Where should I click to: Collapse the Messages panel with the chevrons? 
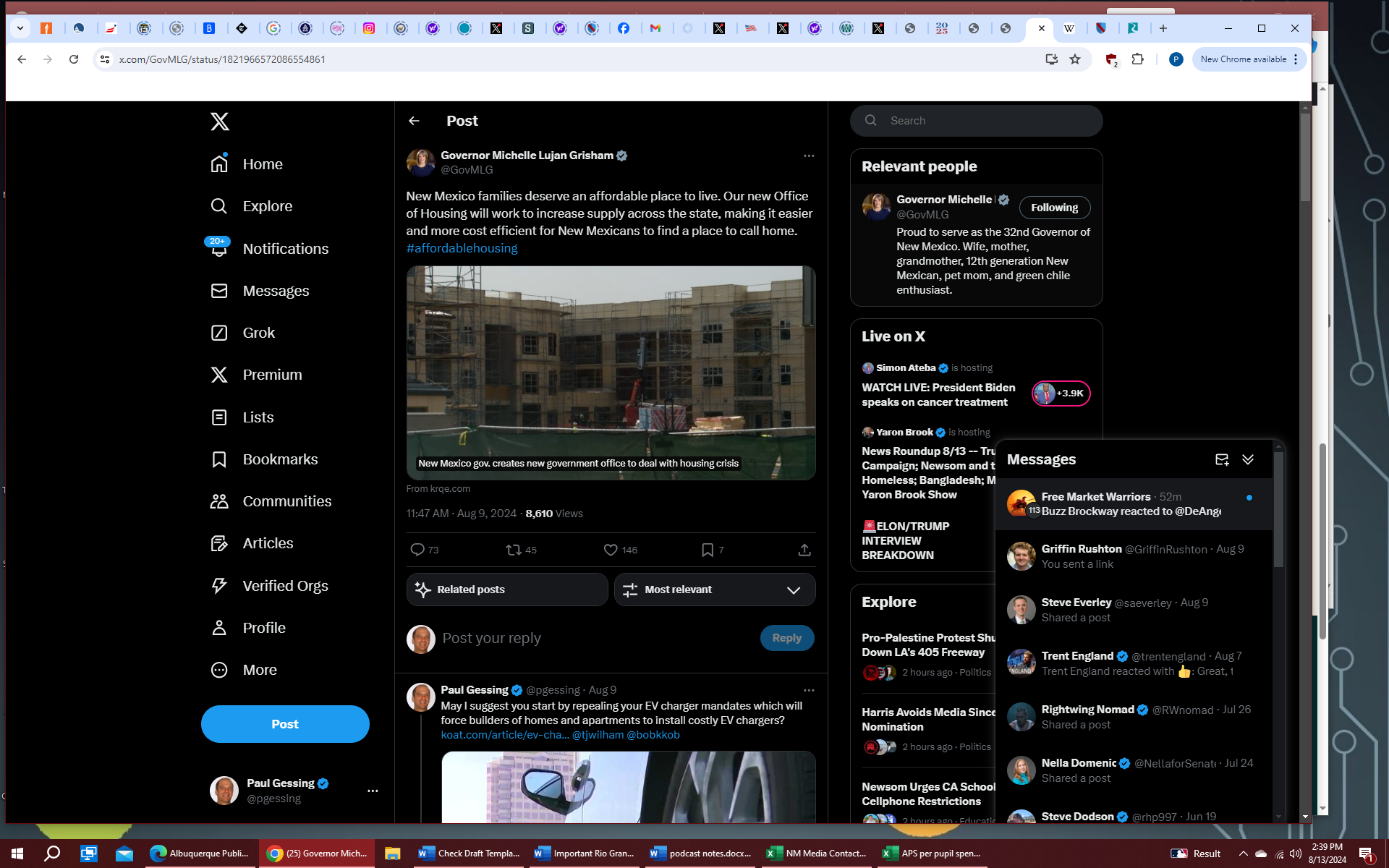(1248, 459)
